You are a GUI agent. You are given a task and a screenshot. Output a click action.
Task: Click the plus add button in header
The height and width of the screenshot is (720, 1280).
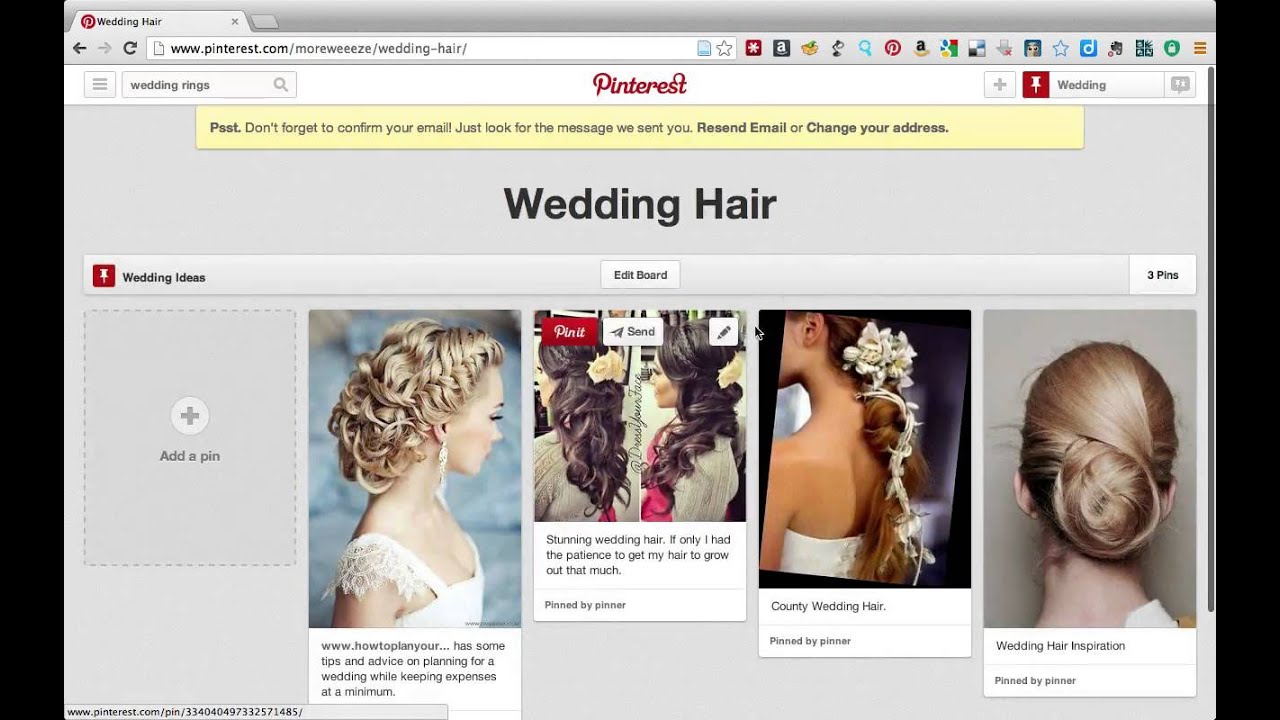pyautogui.click(x=999, y=85)
